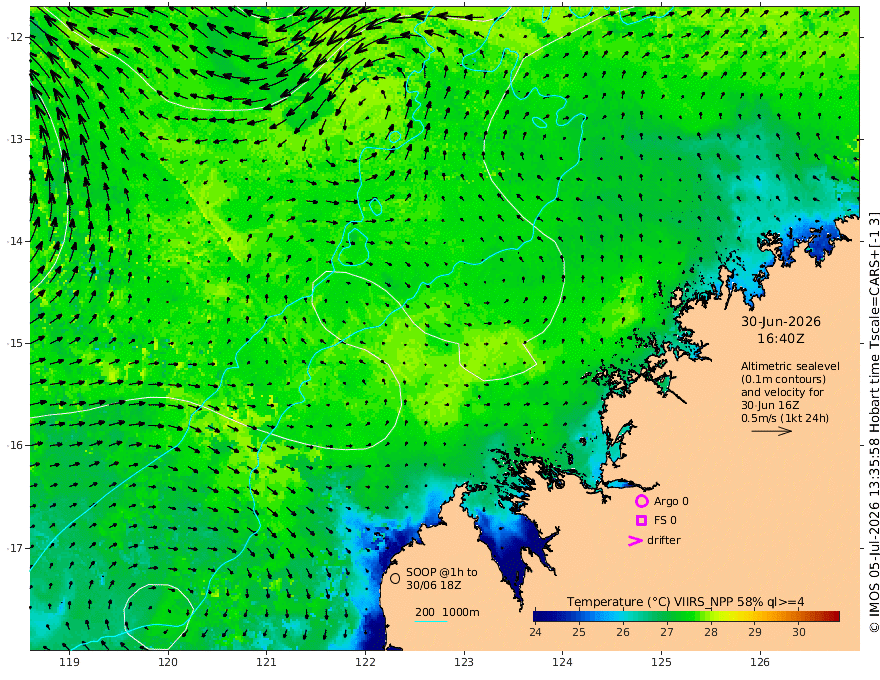The width and height of the screenshot is (880, 680).
Task: Click the 25 colorbar tick label
Action: point(579,632)
